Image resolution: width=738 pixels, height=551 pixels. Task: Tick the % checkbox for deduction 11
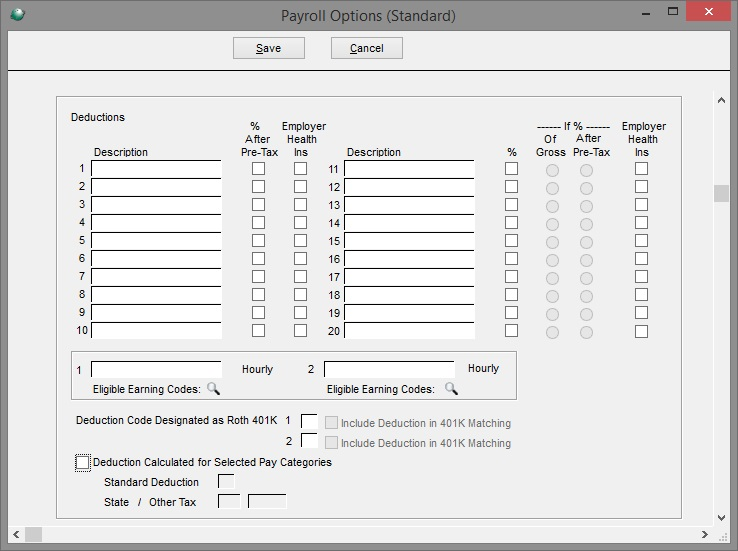512,168
